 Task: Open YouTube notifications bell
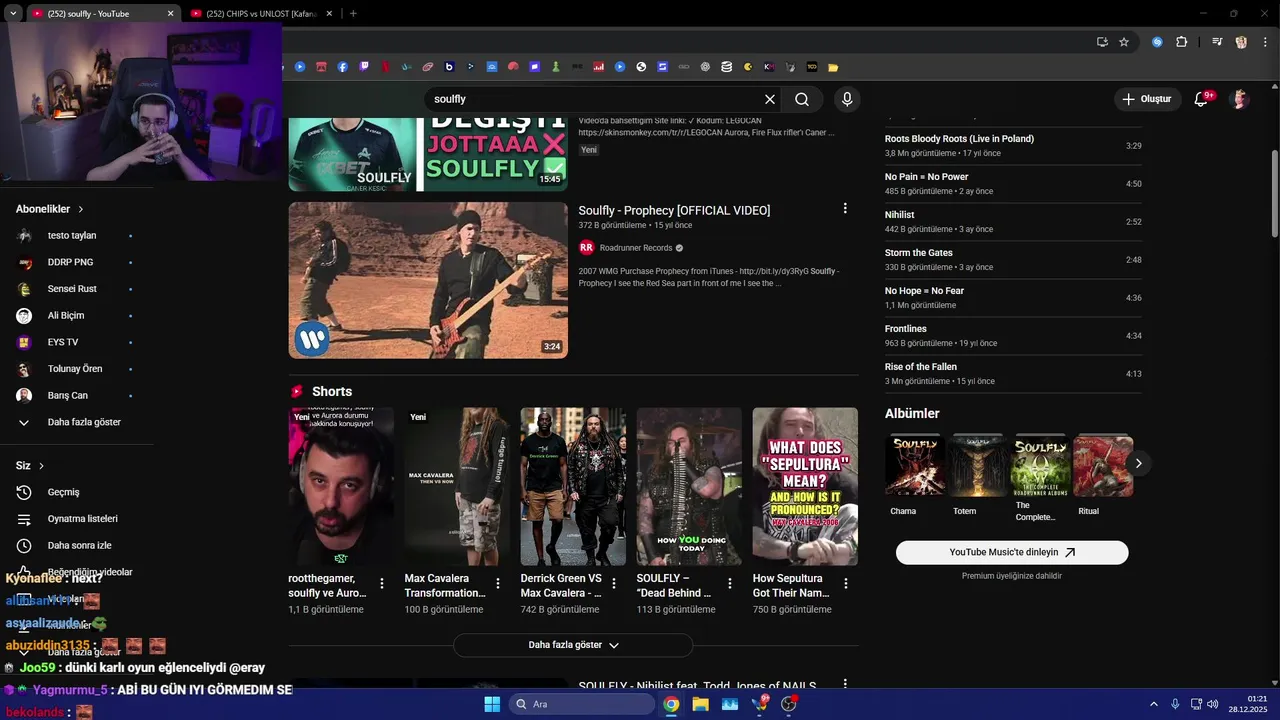[x=1202, y=99]
